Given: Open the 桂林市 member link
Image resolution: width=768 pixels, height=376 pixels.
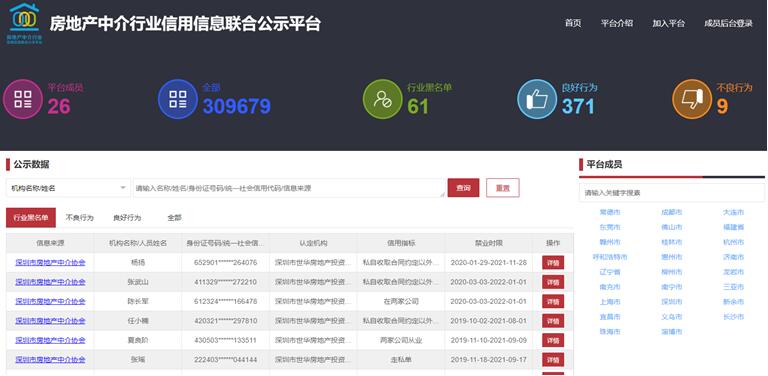Looking at the screenshot, I should (x=672, y=242).
